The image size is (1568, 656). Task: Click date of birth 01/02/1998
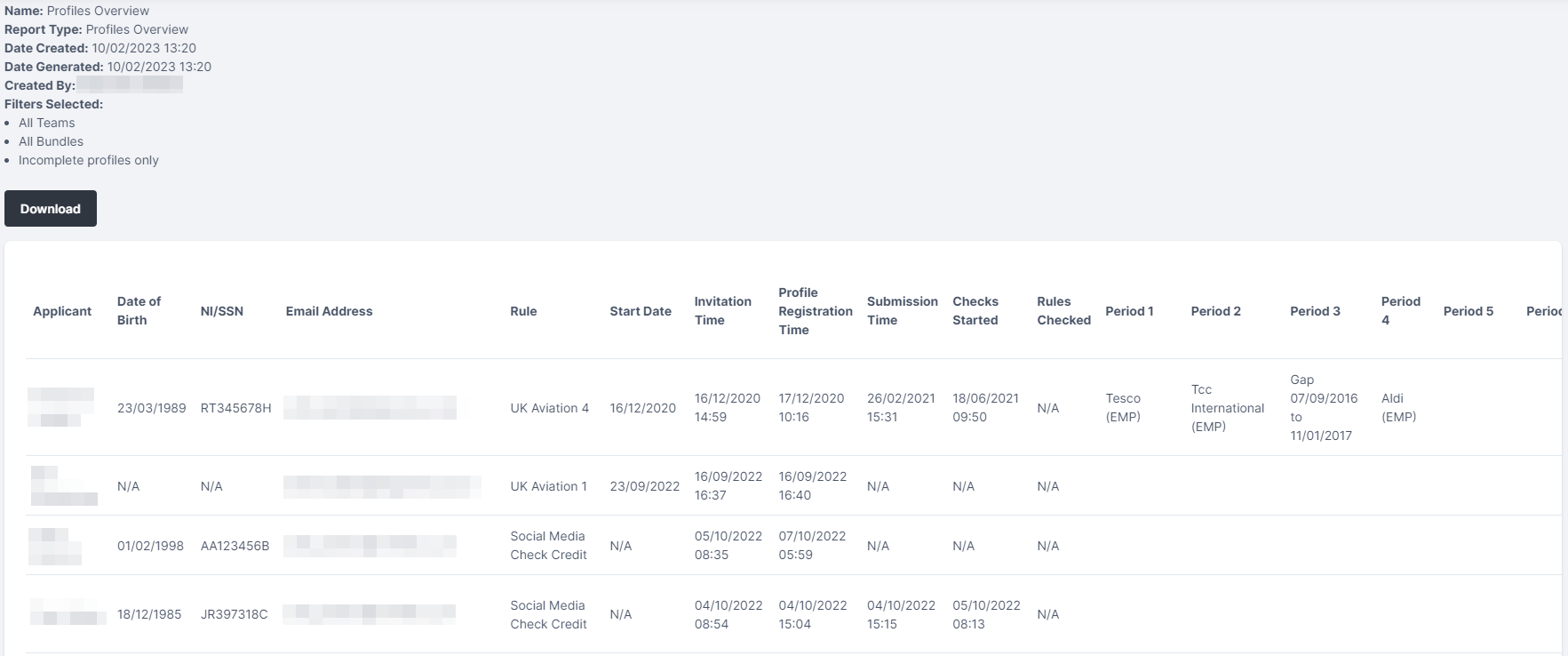(x=150, y=546)
